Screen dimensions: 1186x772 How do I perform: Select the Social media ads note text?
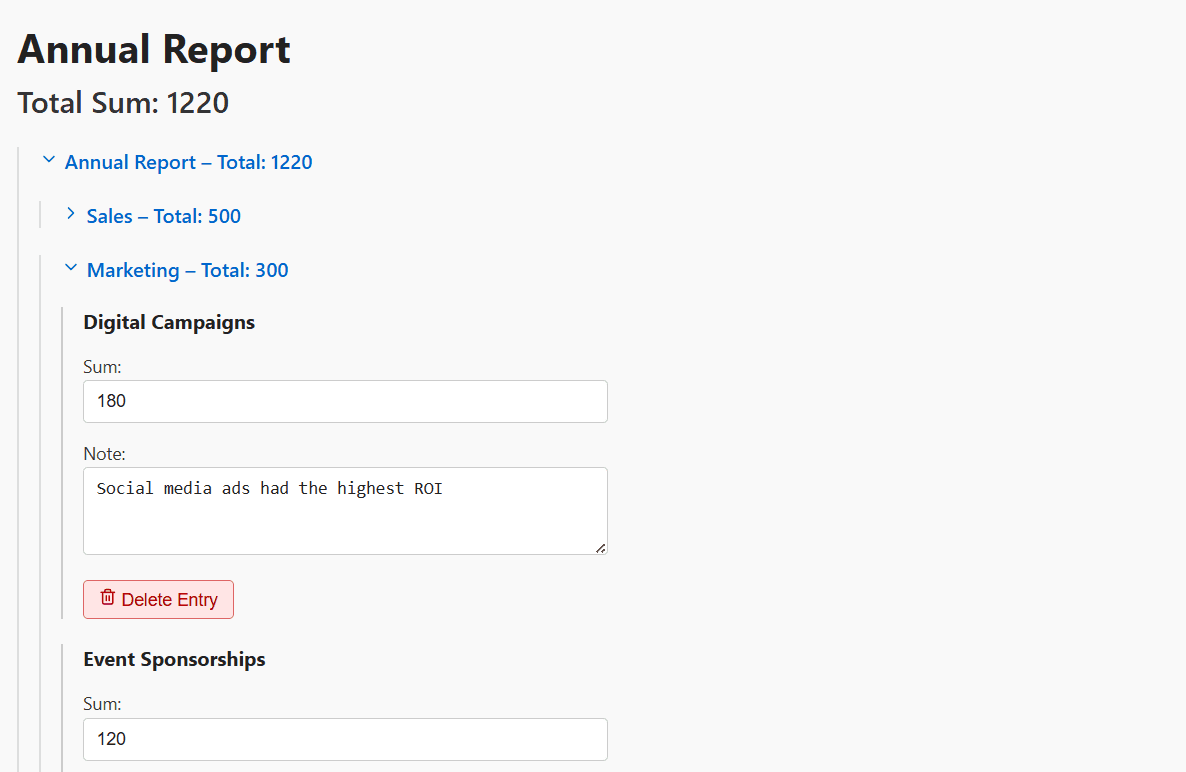coord(269,488)
